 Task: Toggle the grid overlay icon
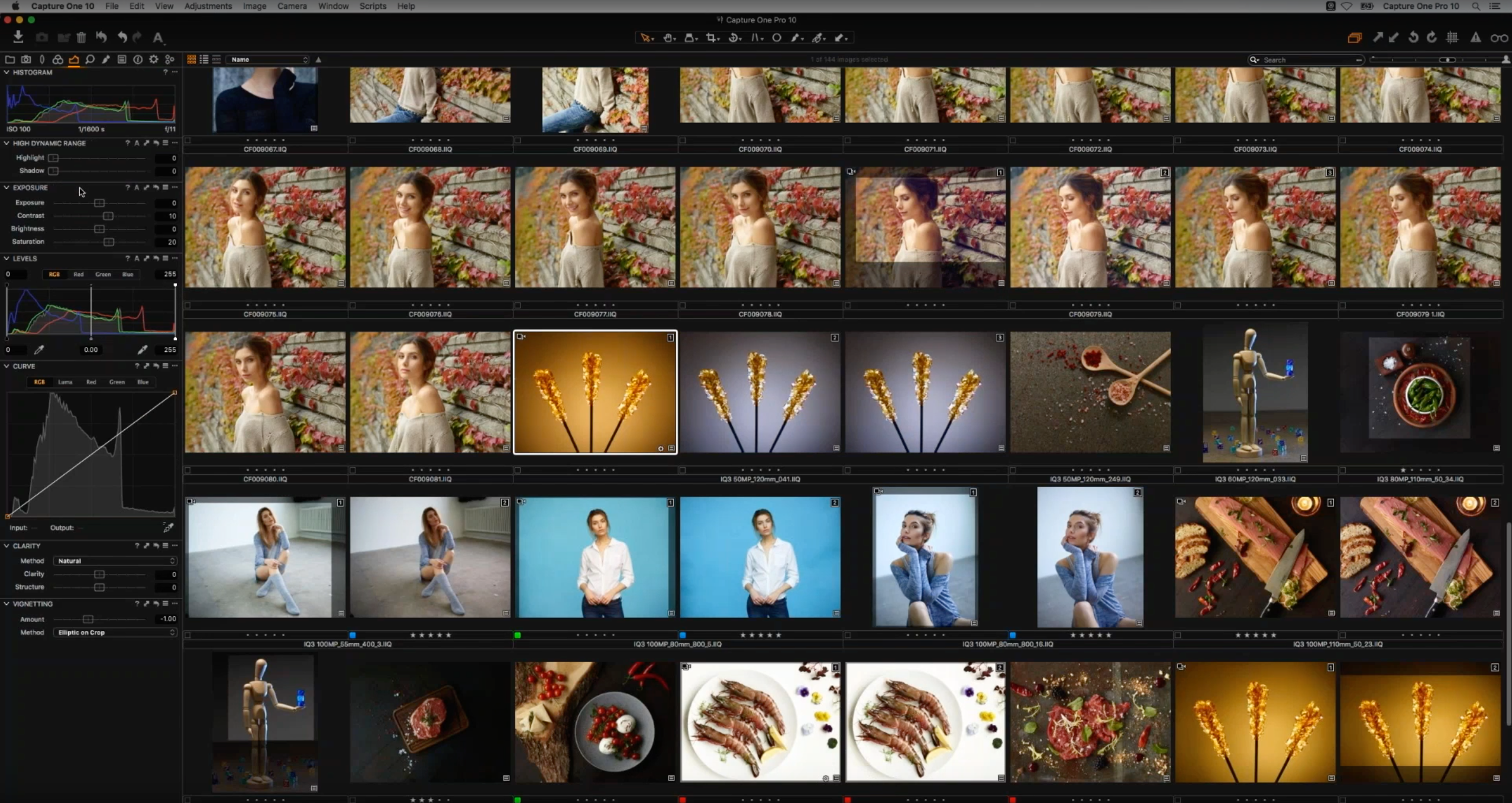coord(1452,38)
